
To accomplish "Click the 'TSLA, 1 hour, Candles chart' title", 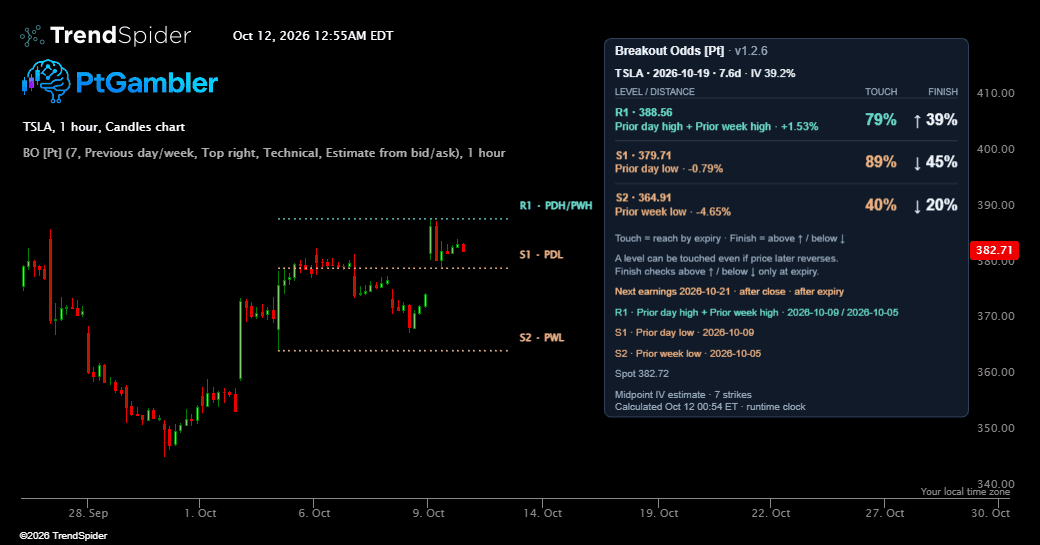I will (104, 127).
